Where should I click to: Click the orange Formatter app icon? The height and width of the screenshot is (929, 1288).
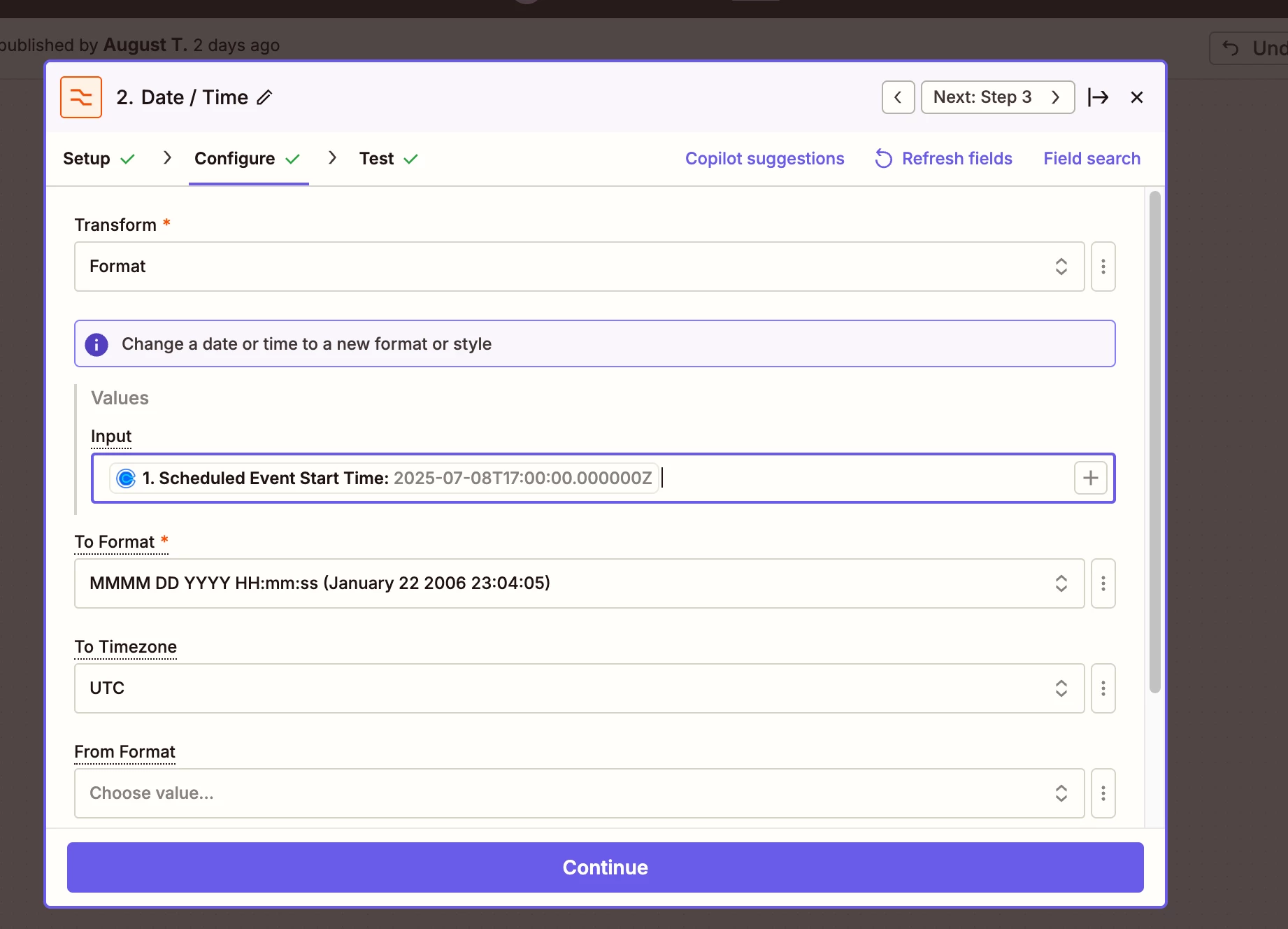81,97
